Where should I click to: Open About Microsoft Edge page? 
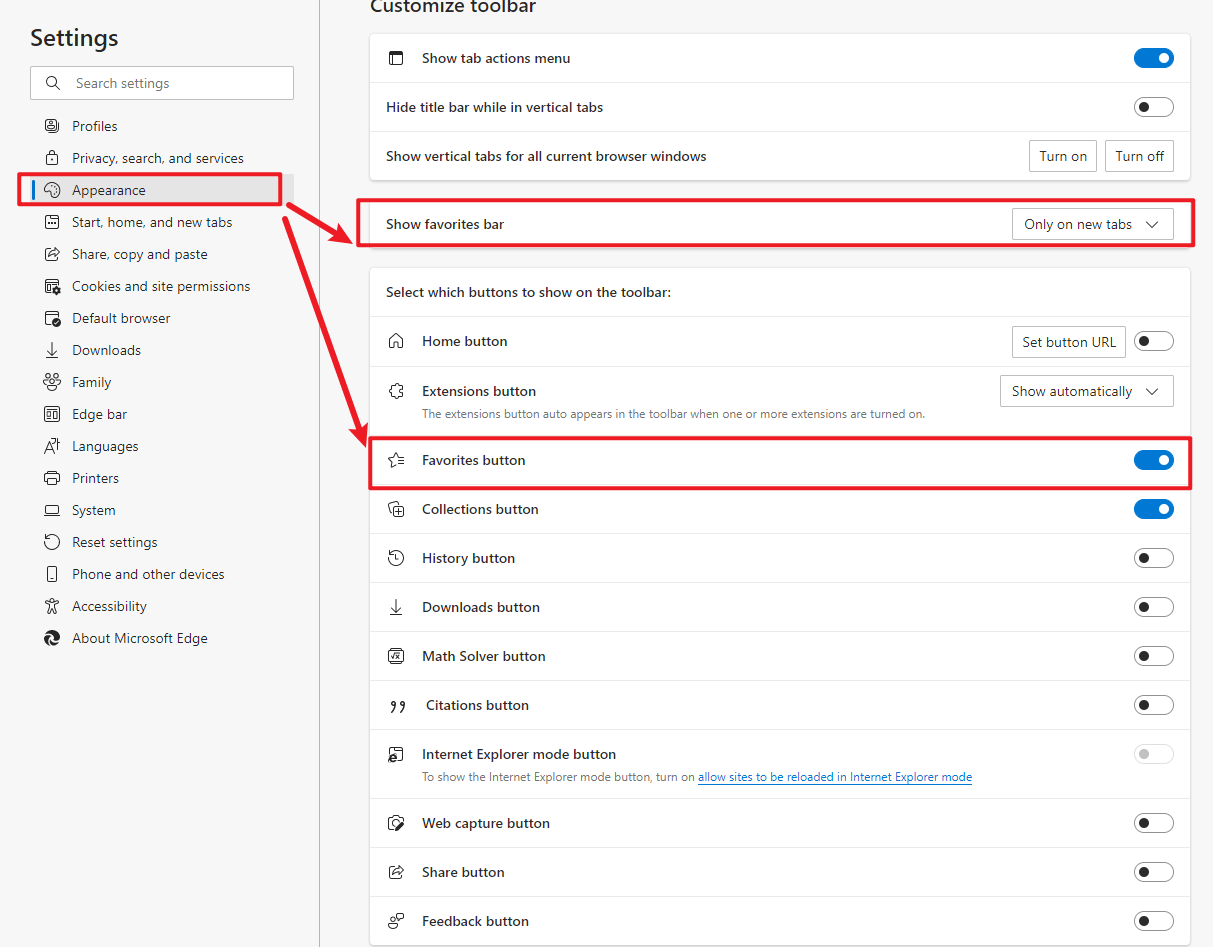pos(140,638)
